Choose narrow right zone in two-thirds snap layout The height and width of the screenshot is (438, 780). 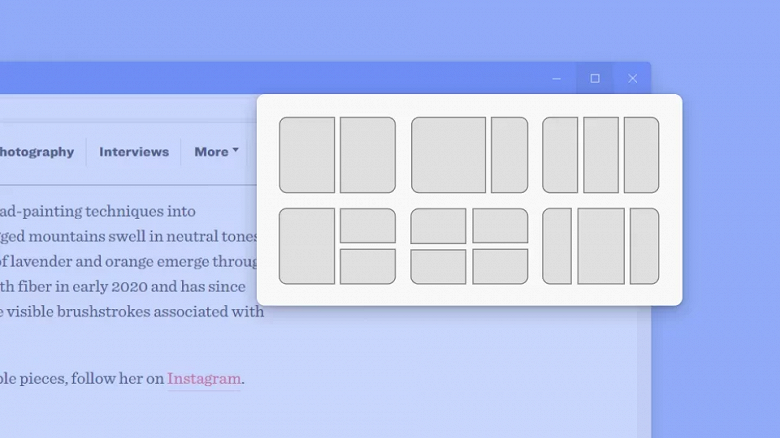509,155
